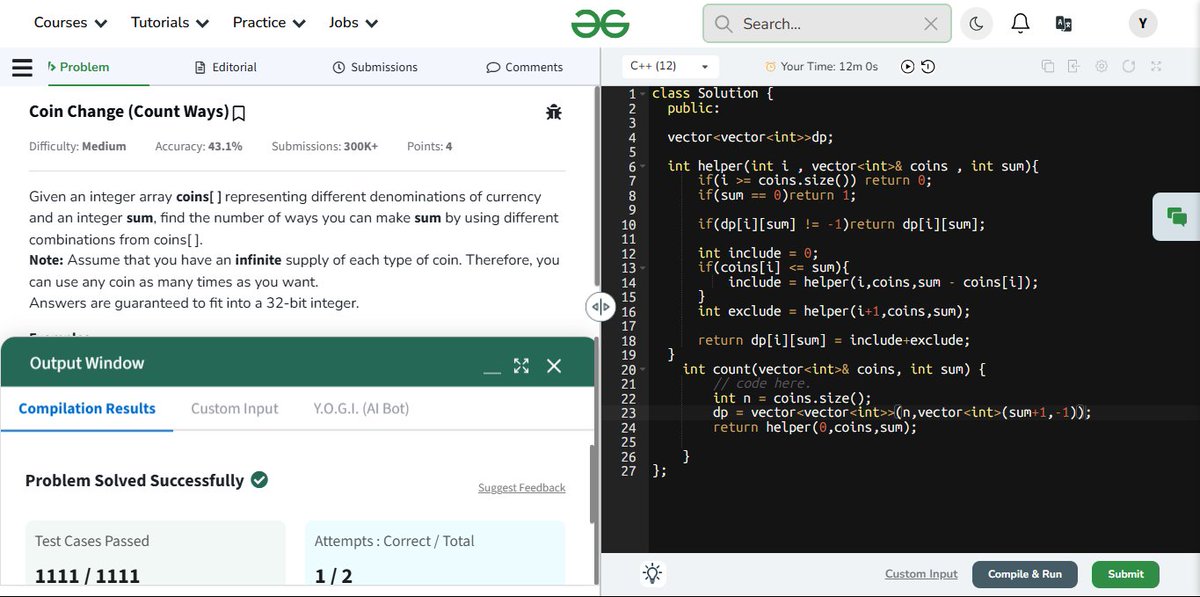Open the Jobs dropdown menu

point(353,22)
